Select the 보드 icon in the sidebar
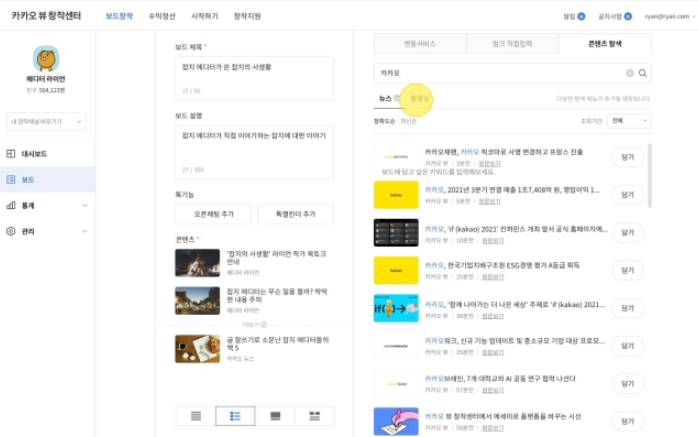 [x=11, y=180]
